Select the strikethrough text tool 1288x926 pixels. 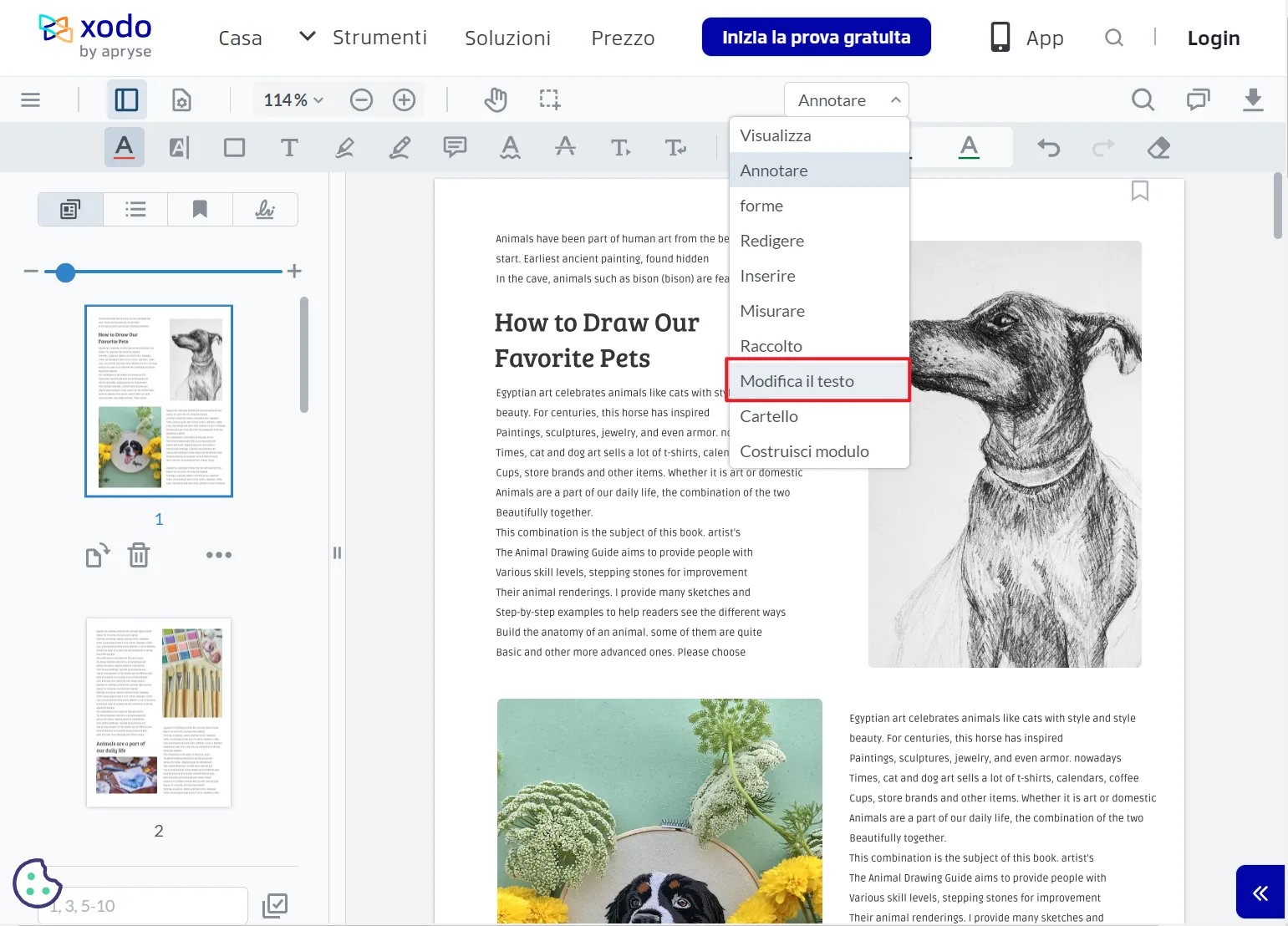565,148
